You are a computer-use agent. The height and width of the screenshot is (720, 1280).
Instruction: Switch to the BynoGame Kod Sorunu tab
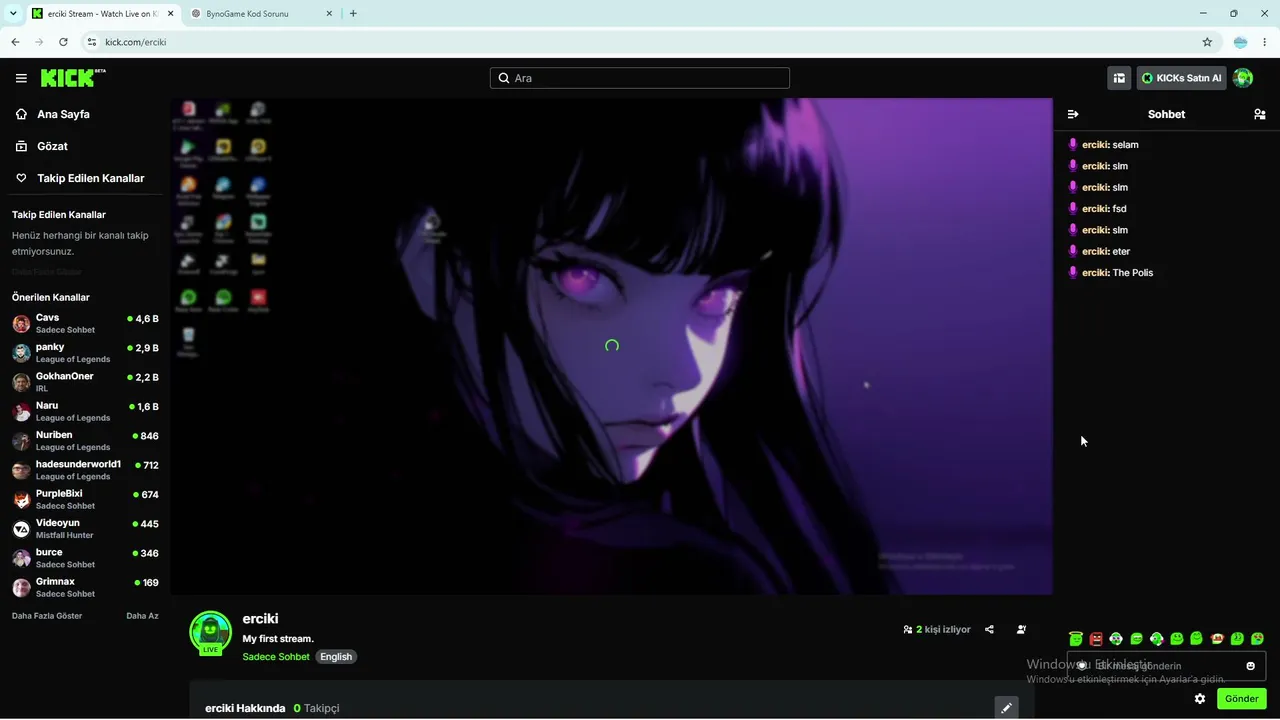260,14
